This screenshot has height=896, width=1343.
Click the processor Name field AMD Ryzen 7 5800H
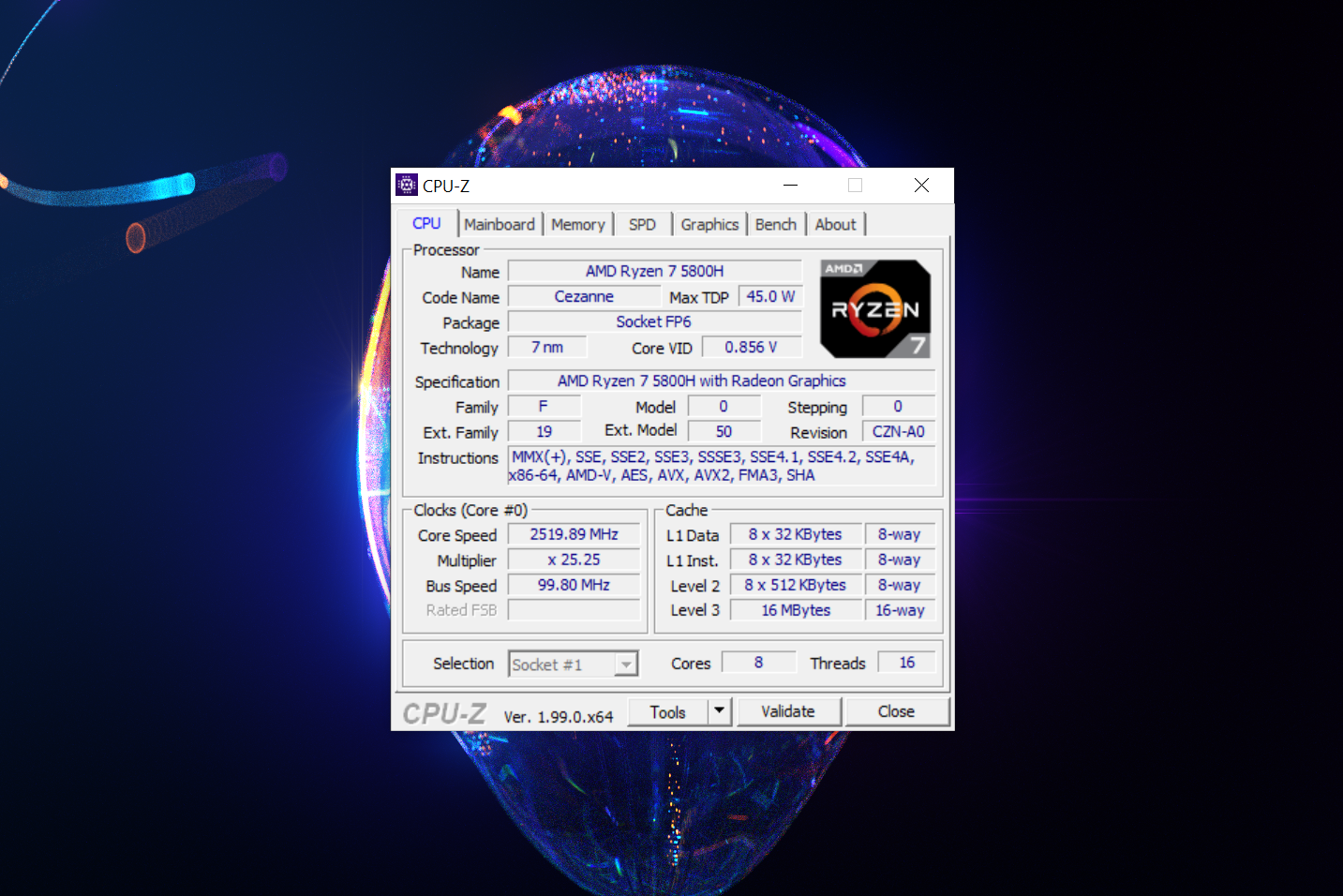tap(655, 271)
